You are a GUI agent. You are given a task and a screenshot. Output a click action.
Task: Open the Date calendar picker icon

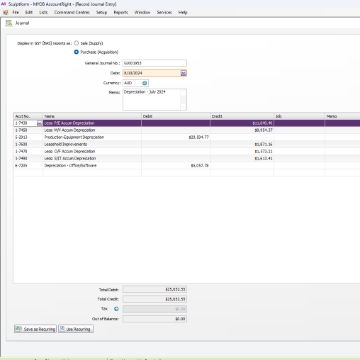pyautogui.click(x=184, y=73)
